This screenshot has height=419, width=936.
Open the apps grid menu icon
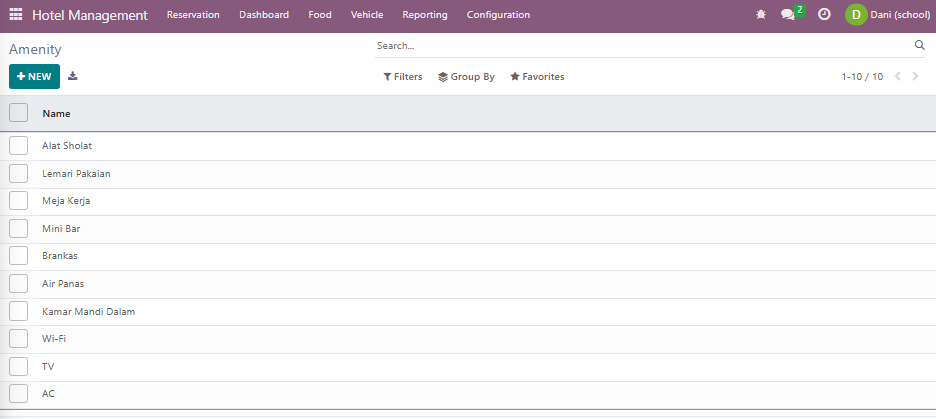(16, 14)
